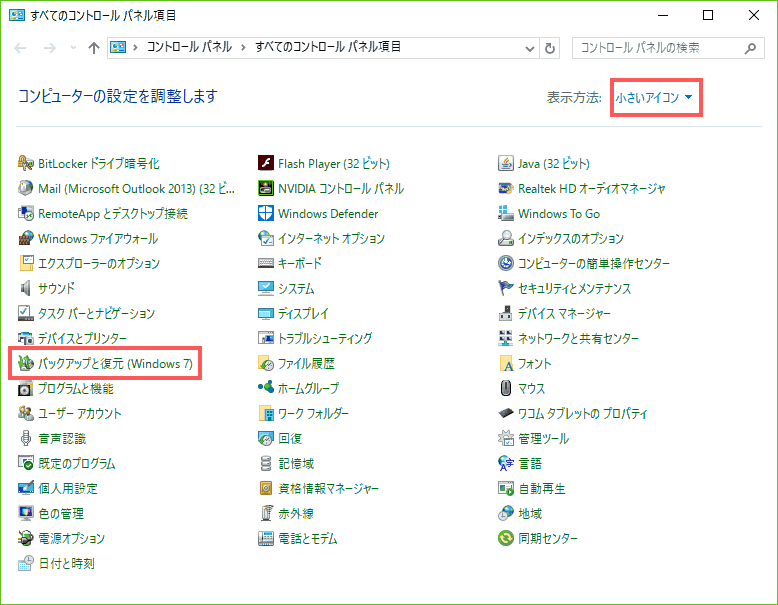
Task: Click the Flash Player (32 ビット) icon
Action: pyautogui.click(x=266, y=163)
